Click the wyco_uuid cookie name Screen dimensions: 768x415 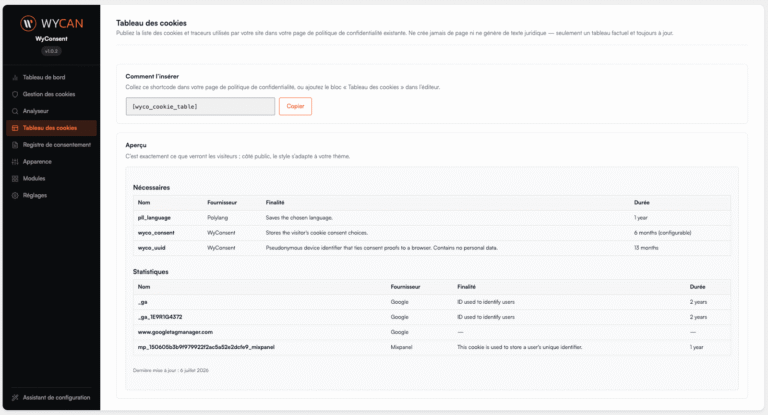point(151,248)
